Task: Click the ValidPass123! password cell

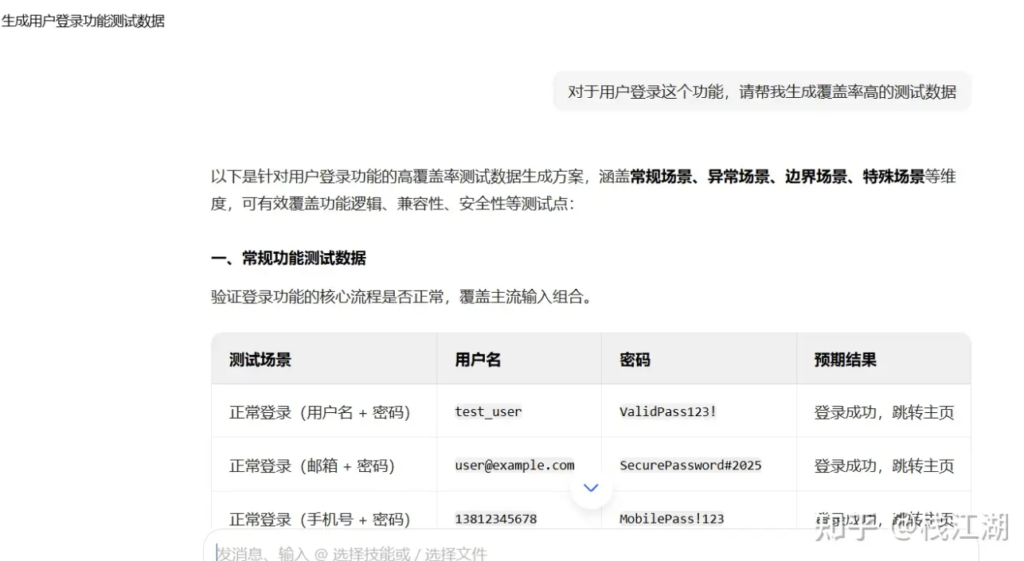Action: [667, 411]
